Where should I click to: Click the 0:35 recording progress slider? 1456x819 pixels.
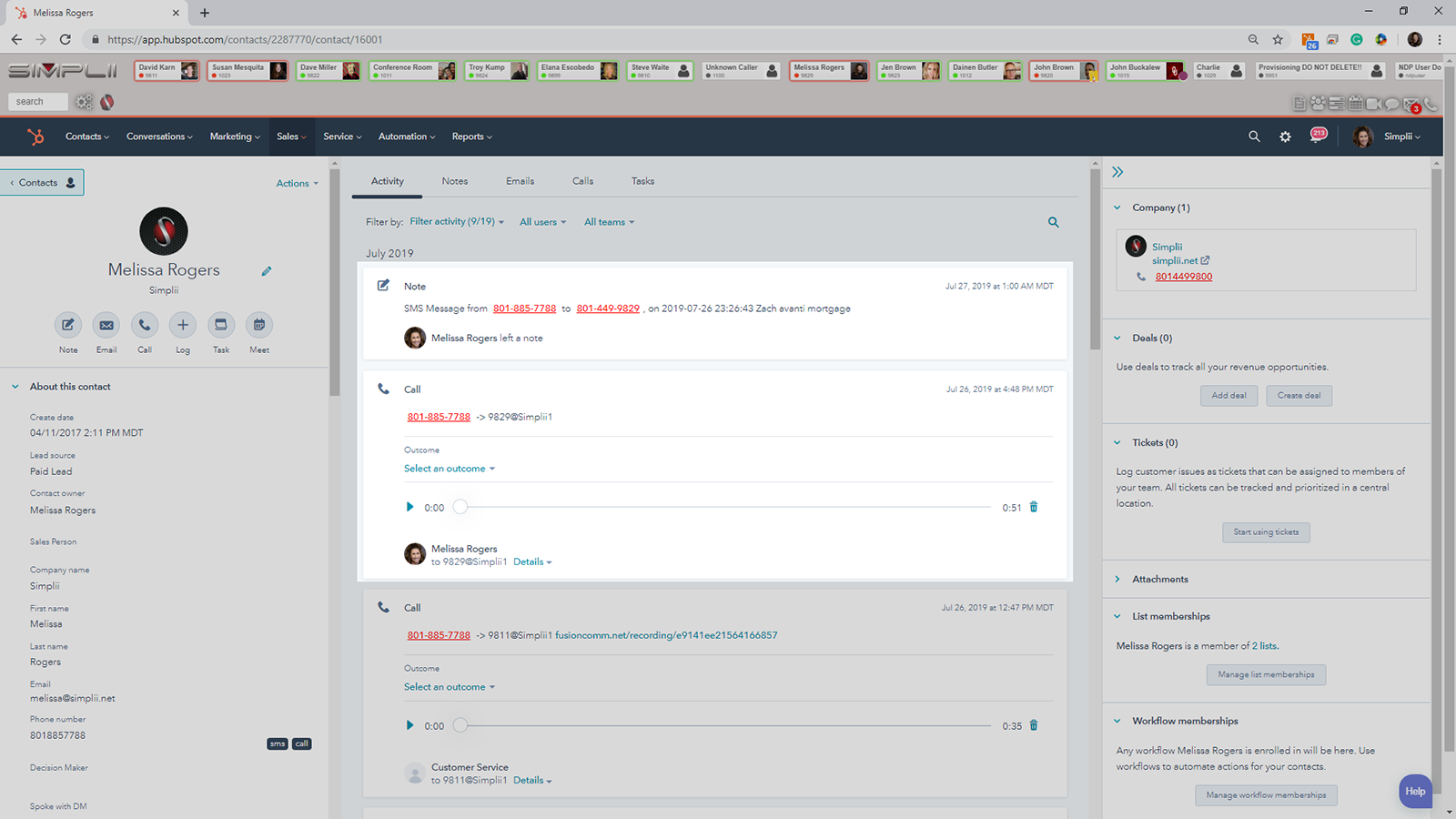click(725, 725)
